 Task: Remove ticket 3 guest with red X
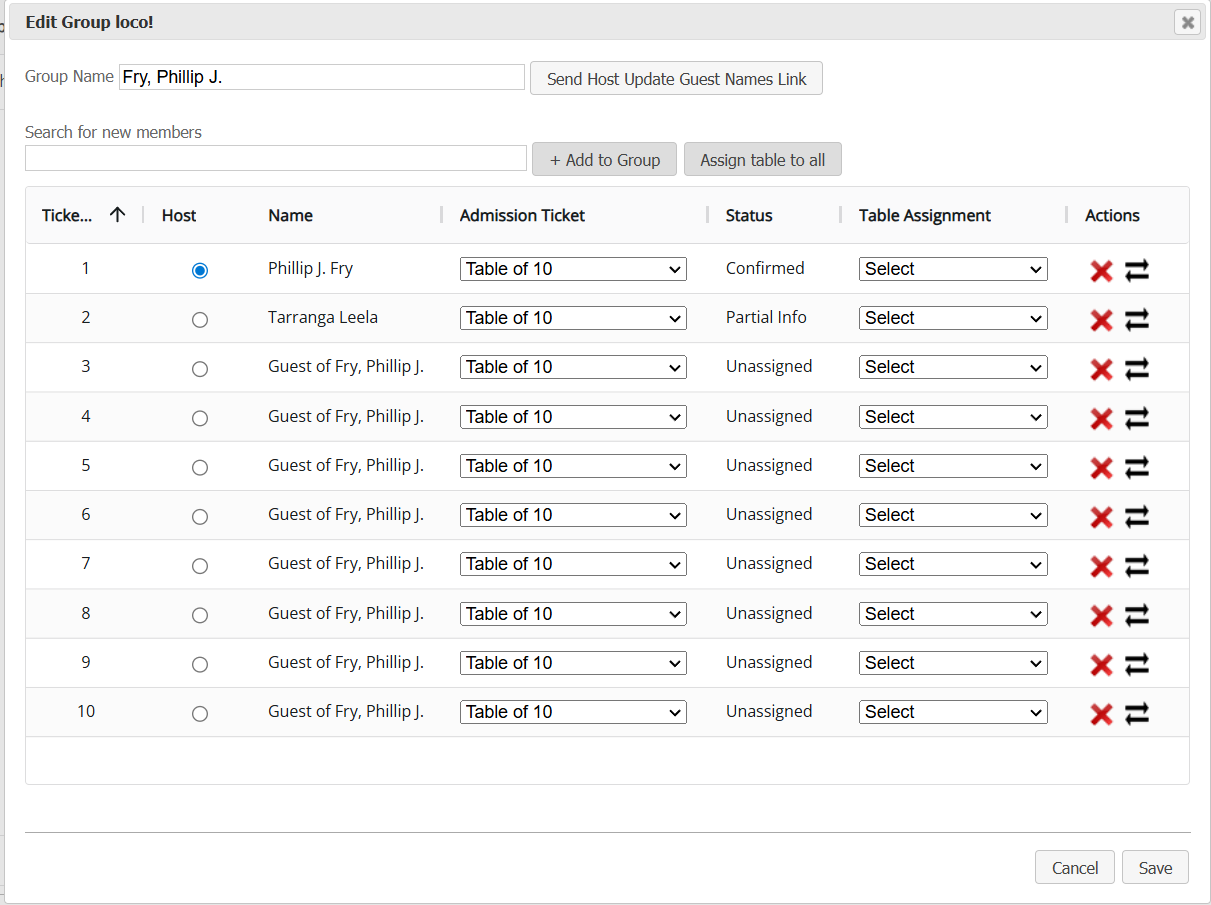coord(1101,369)
